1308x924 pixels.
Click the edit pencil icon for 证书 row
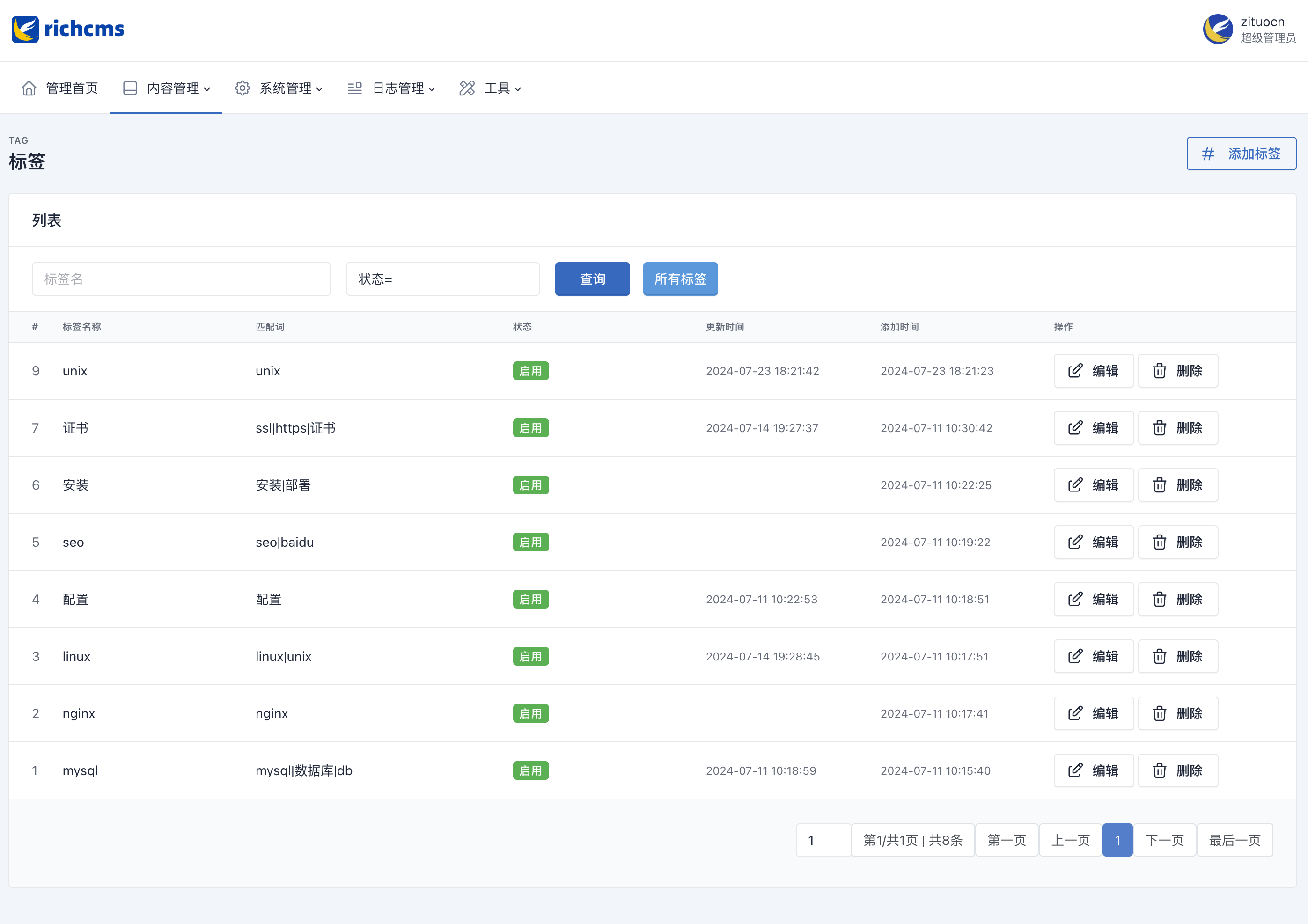1075,428
